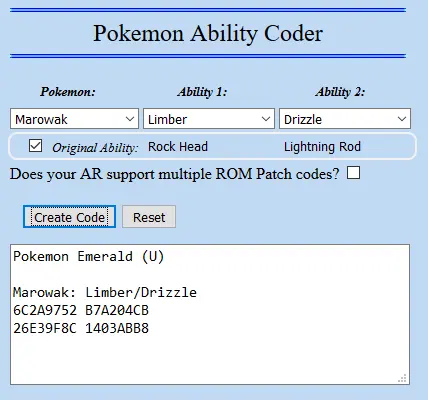Uncheck the Original Ability checkbox
This screenshot has height=400, width=428.
point(35,146)
